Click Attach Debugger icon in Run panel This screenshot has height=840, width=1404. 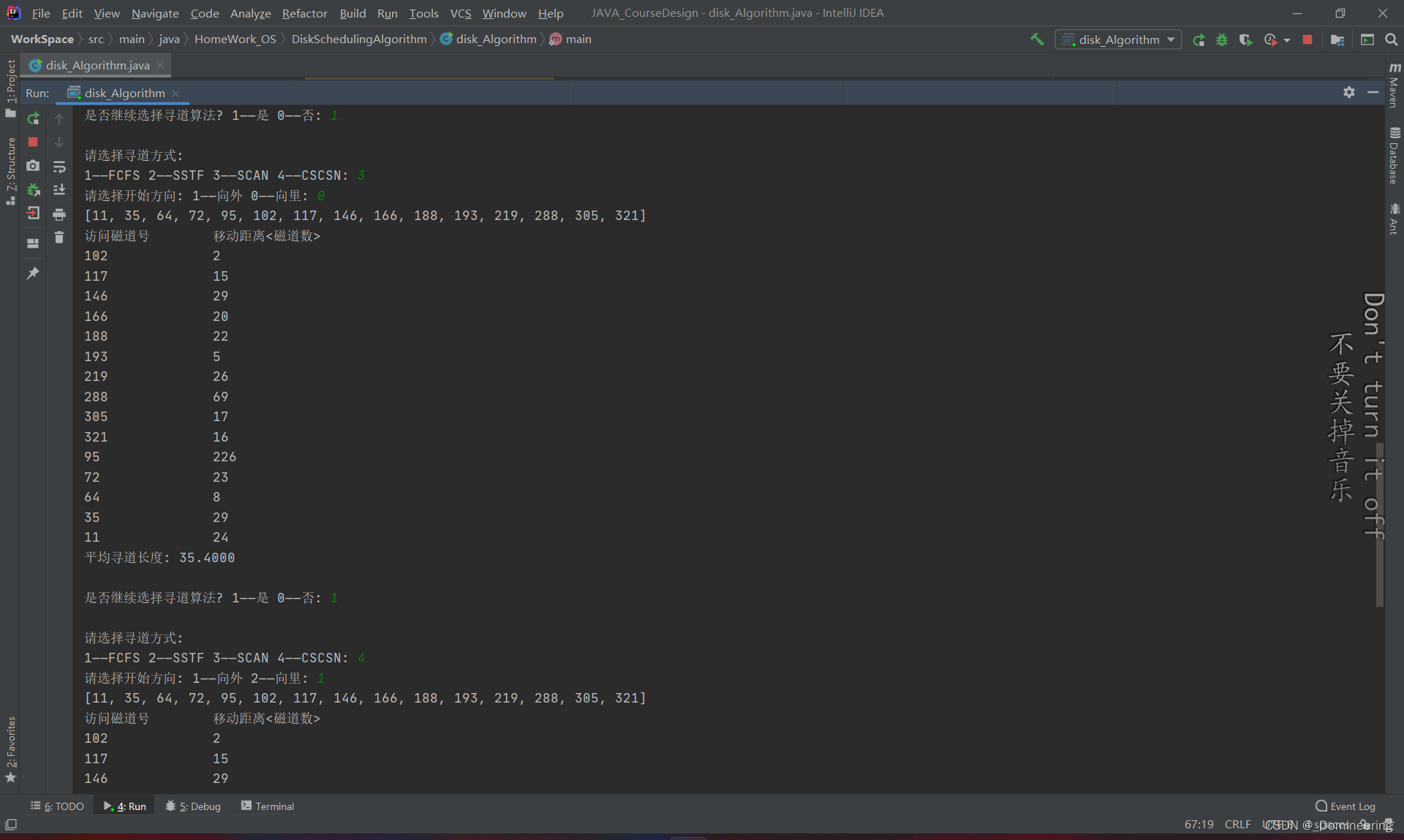pos(33,190)
